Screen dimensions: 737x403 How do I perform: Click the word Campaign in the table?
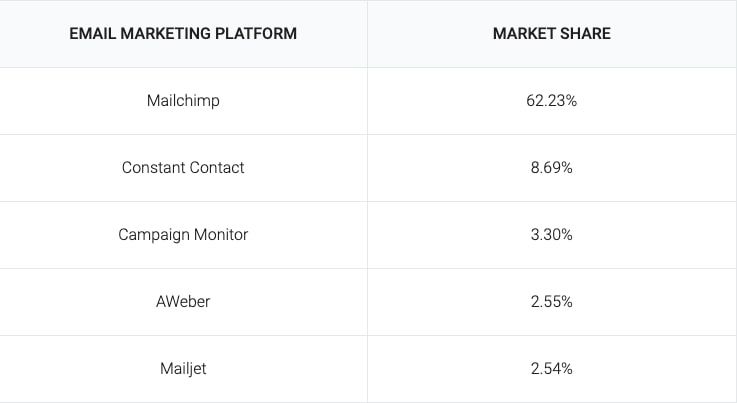click(154, 235)
